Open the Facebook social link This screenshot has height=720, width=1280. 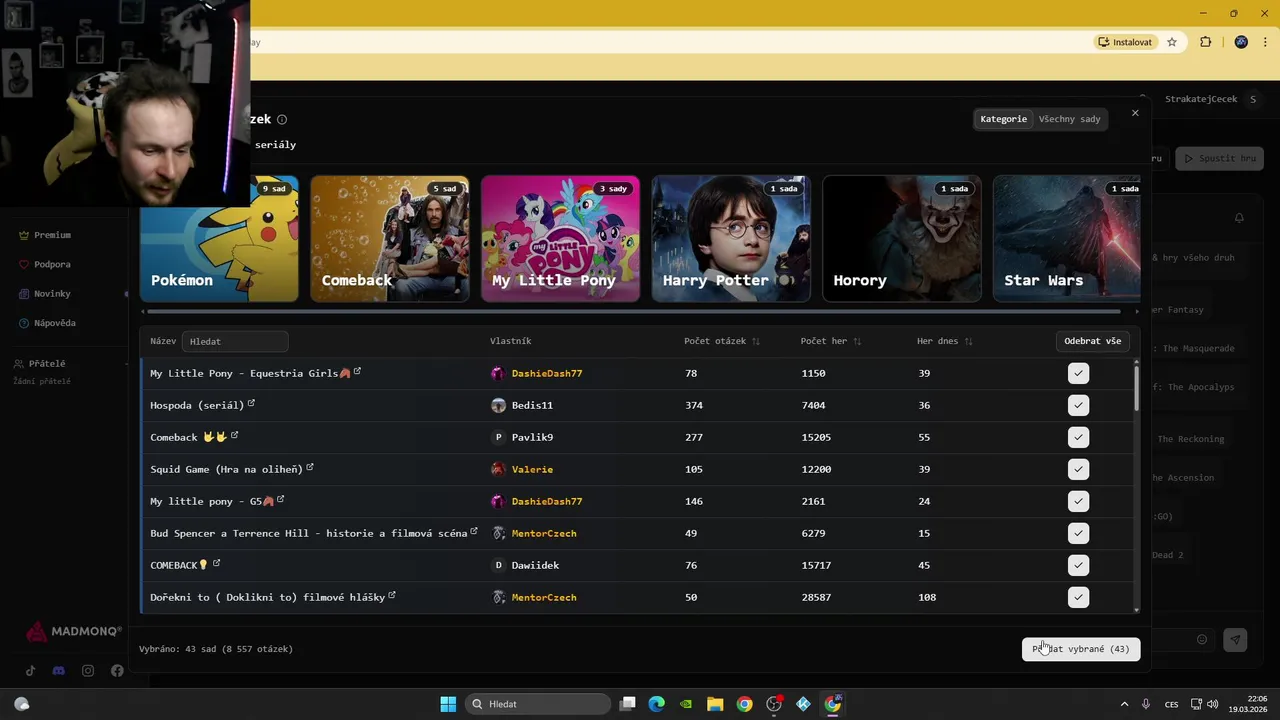117,671
